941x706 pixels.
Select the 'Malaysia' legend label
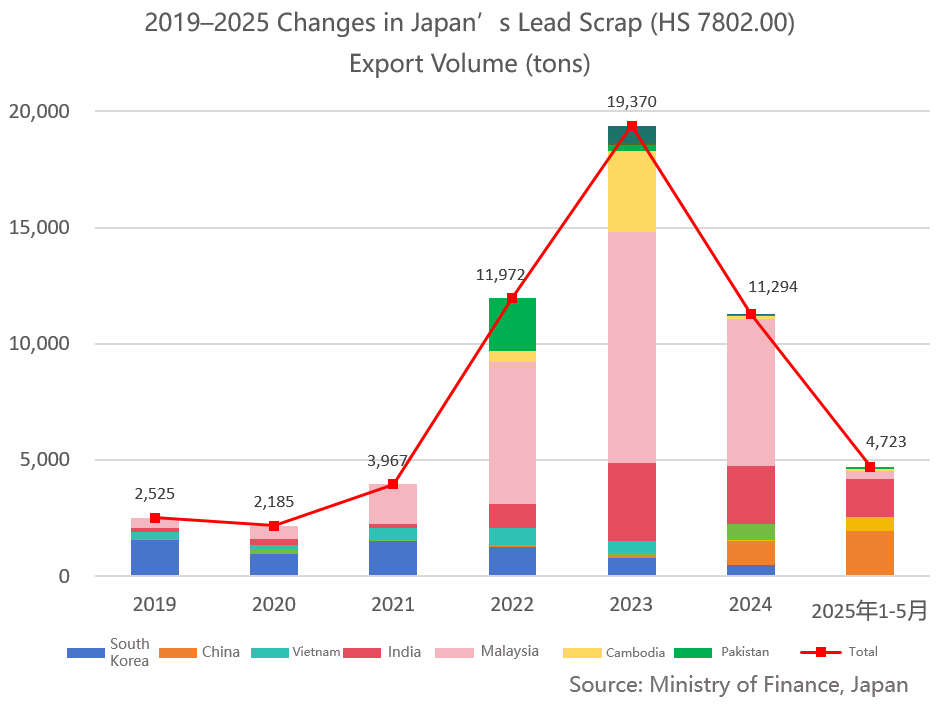click(x=510, y=651)
